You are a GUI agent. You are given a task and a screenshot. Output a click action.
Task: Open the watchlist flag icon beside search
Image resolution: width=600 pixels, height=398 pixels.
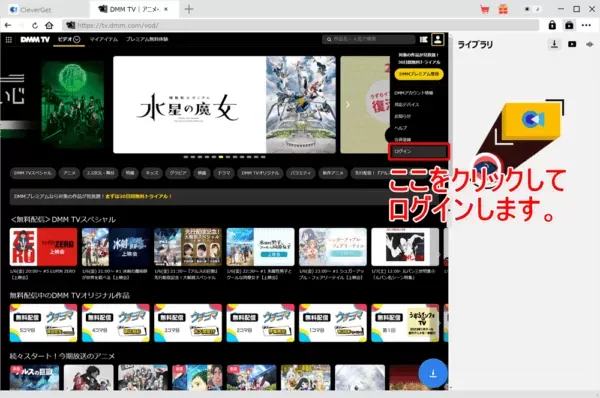pos(424,39)
